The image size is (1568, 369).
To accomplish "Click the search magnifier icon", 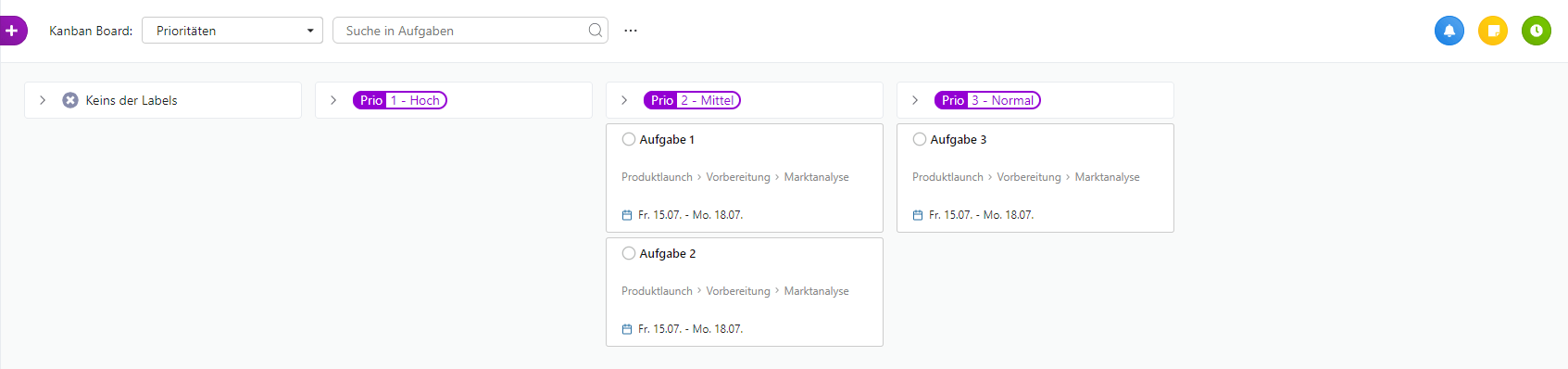I will [x=596, y=31].
